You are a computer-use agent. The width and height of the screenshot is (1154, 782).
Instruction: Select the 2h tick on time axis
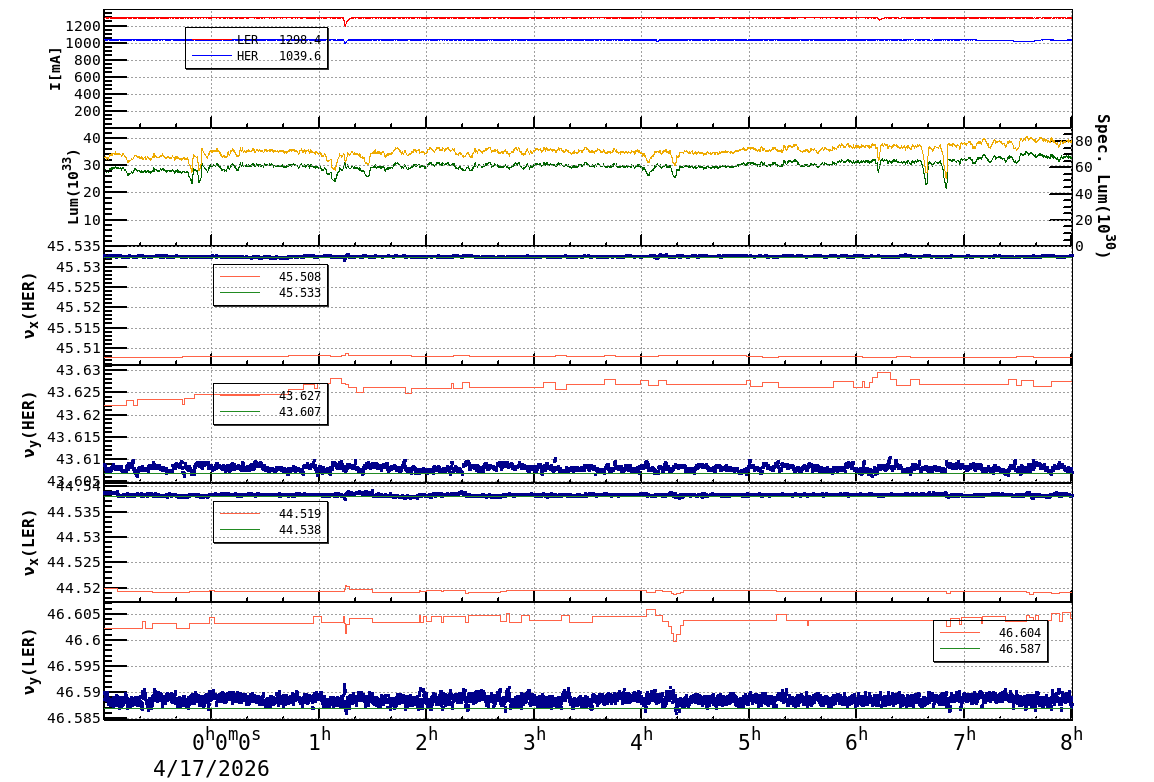(426, 741)
